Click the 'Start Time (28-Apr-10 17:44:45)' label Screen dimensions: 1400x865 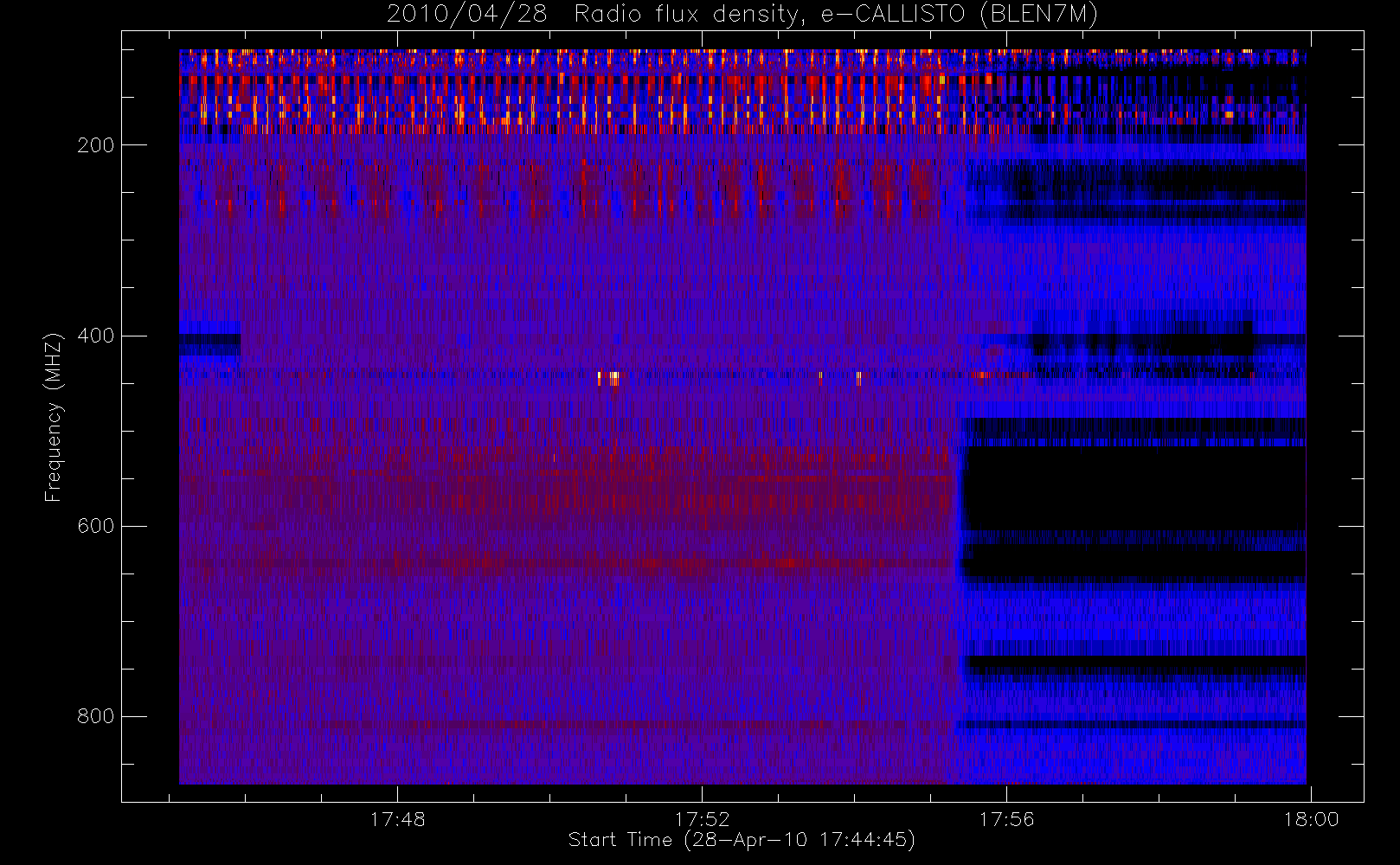[x=742, y=840]
